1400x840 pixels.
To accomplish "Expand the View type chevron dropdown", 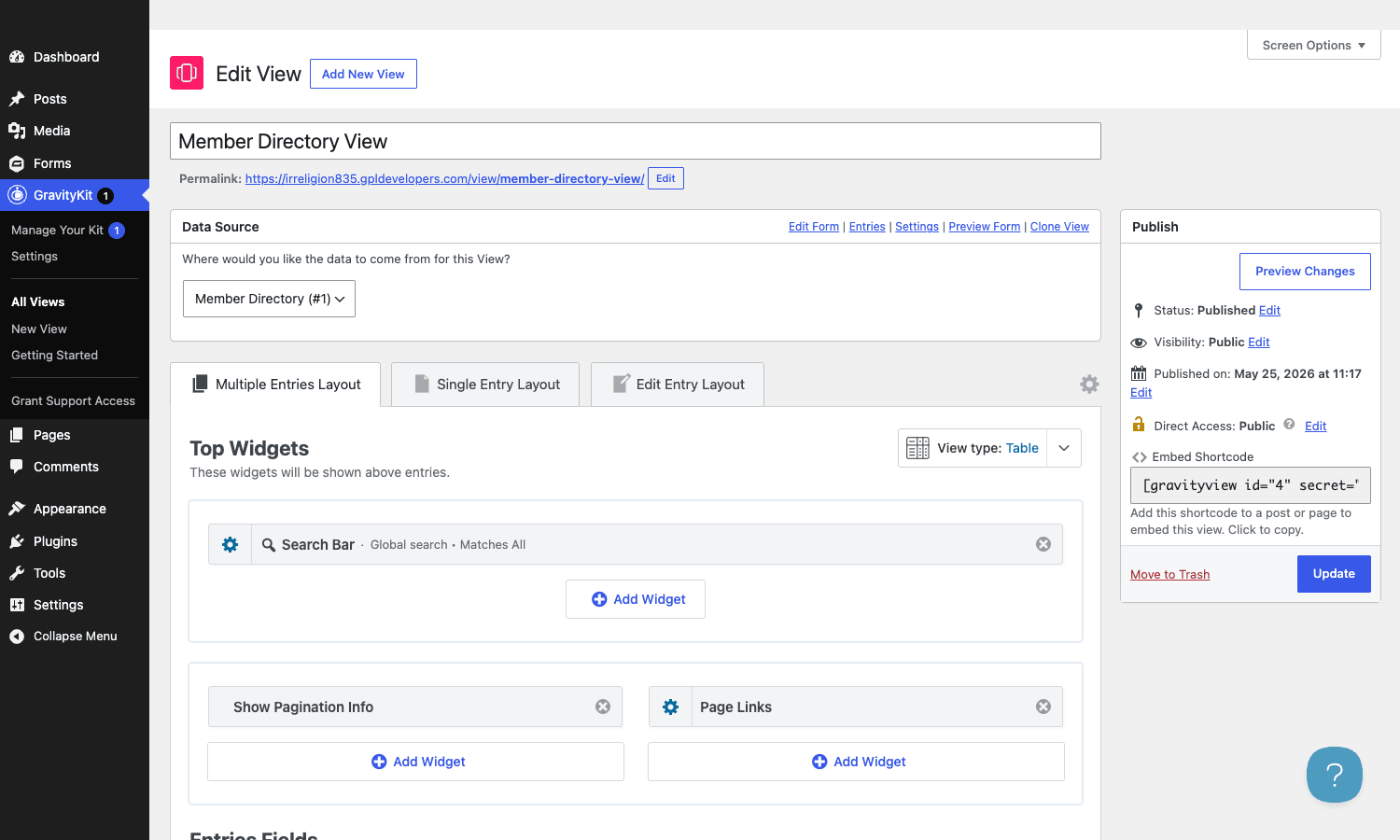I will click(1064, 448).
